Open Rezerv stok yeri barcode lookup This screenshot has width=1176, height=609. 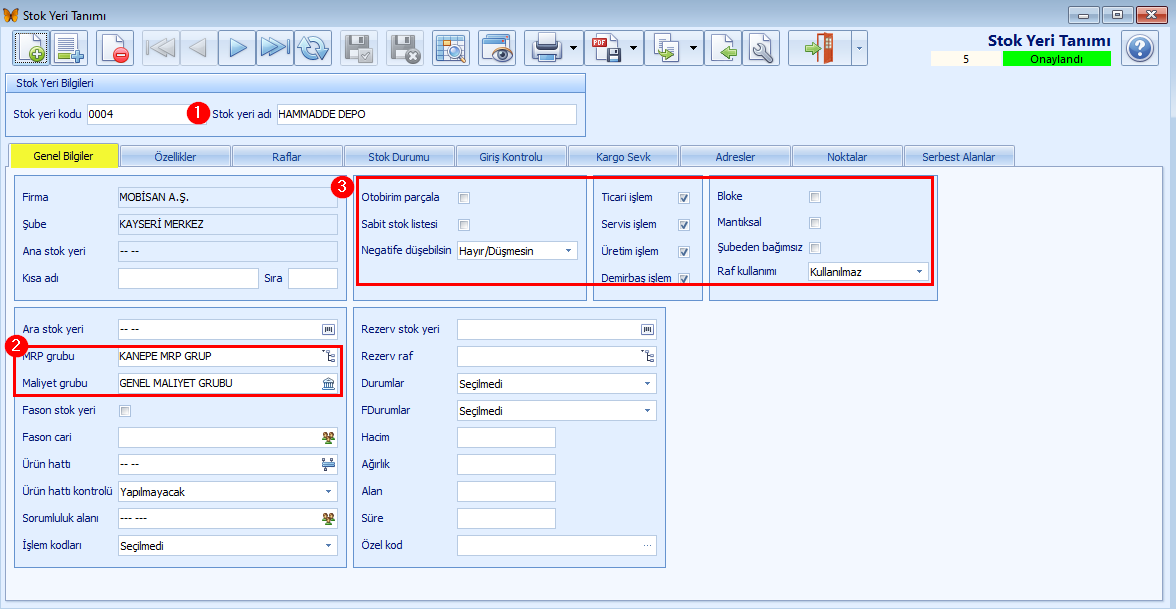[x=647, y=329]
